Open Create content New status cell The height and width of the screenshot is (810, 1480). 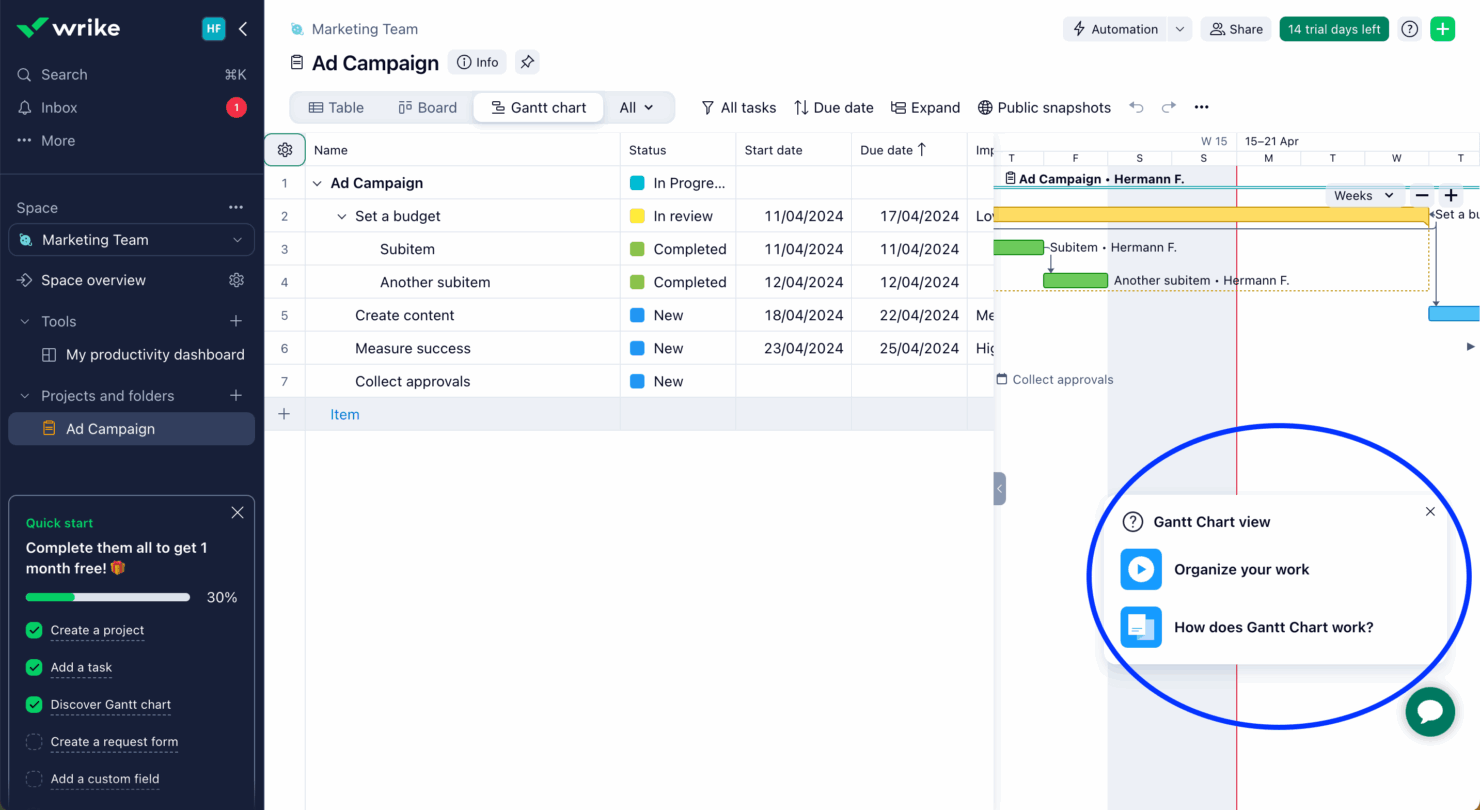tap(678, 315)
